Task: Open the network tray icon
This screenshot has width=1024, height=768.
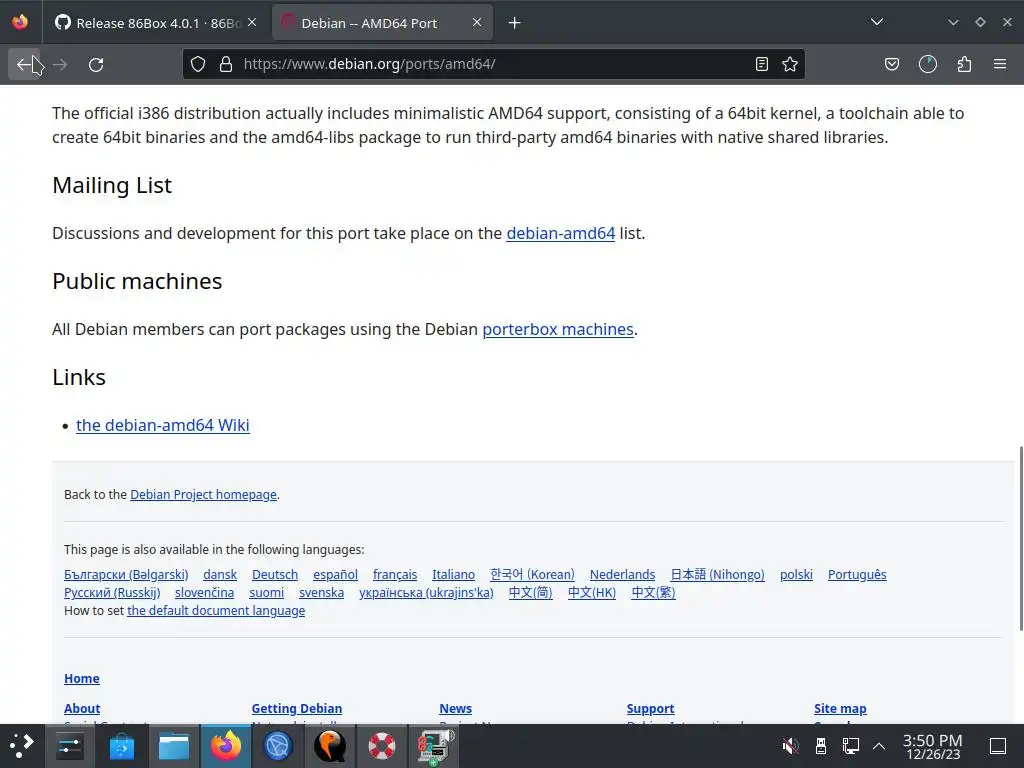Action: [851, 745]
